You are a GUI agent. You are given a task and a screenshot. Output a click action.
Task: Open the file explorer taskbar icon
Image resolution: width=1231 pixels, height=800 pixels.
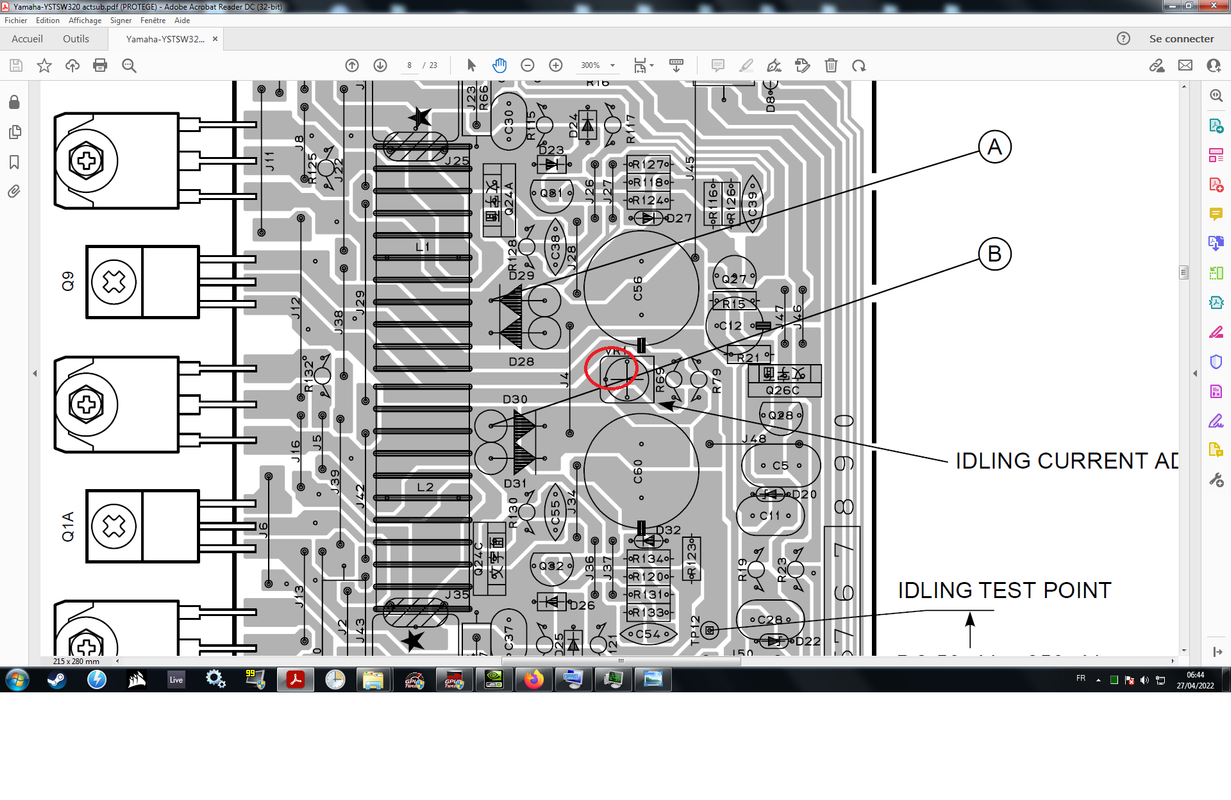pos(373,679)
